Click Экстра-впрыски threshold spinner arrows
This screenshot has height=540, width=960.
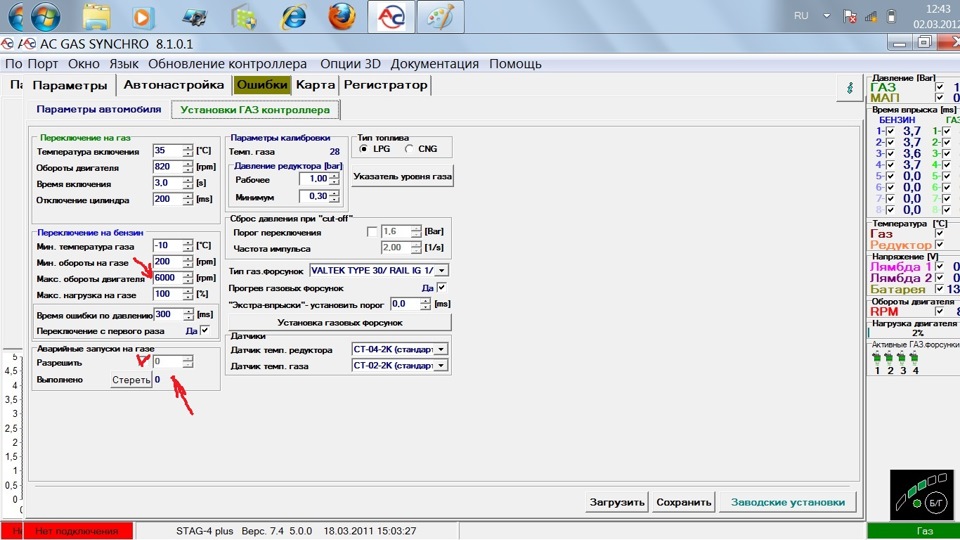pyautogui.click(x=426, y=304)
